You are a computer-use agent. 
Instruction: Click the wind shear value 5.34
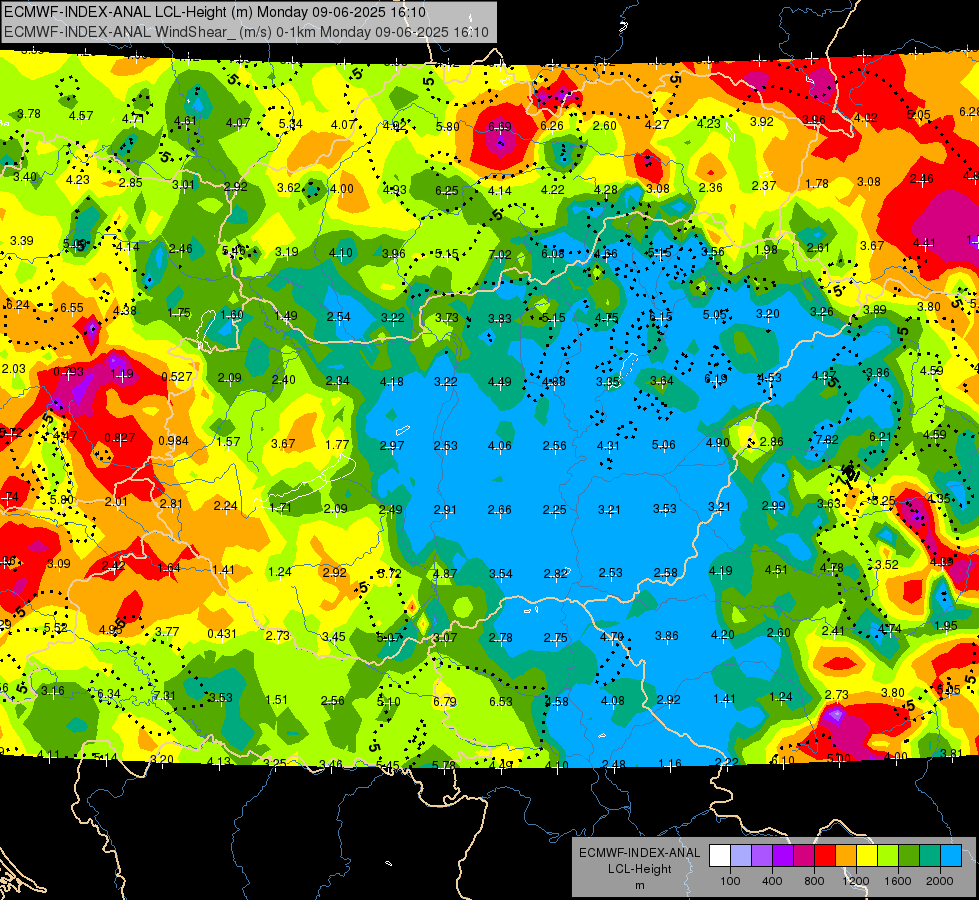coord(291,124)
